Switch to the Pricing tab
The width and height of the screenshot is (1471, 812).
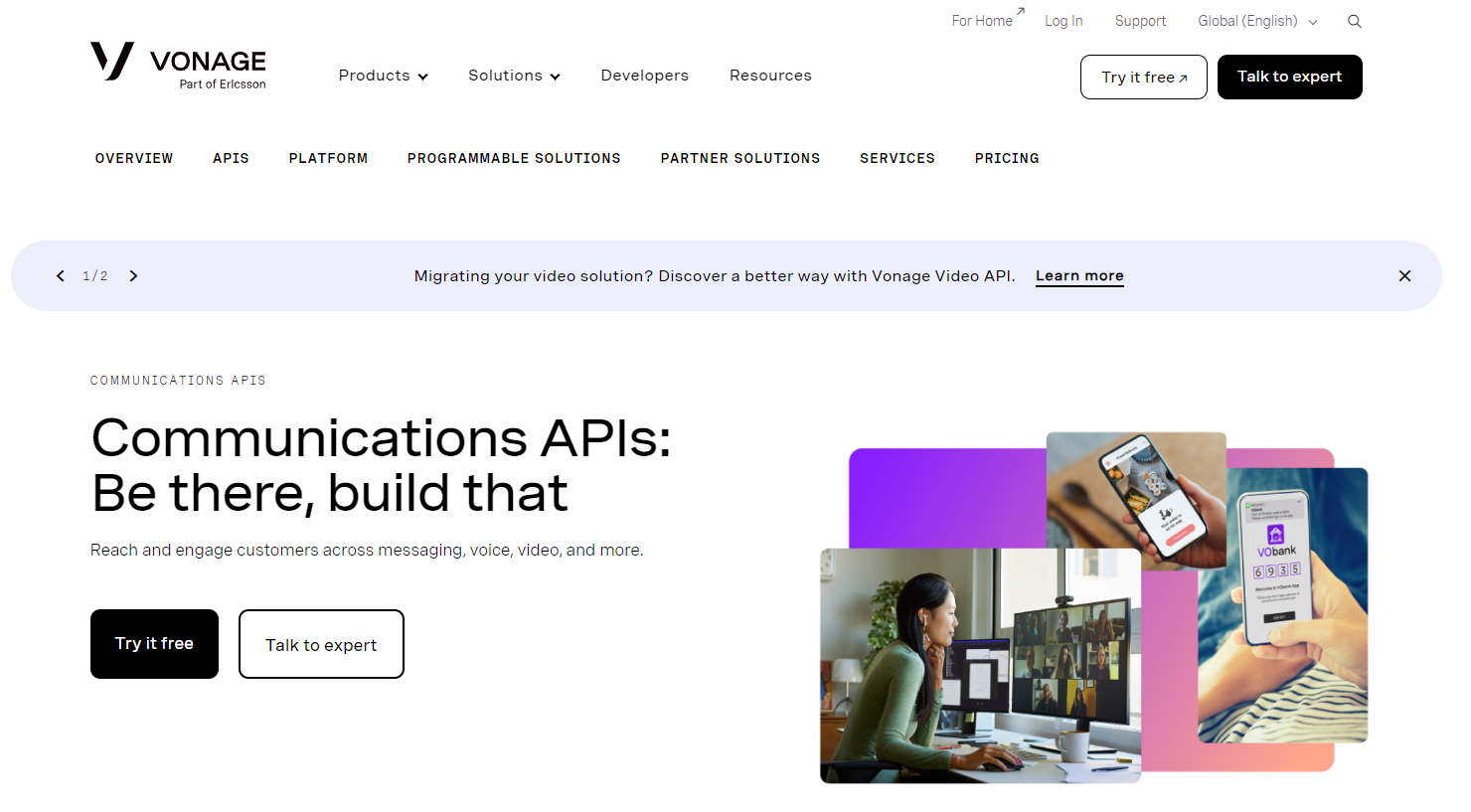1006,158
